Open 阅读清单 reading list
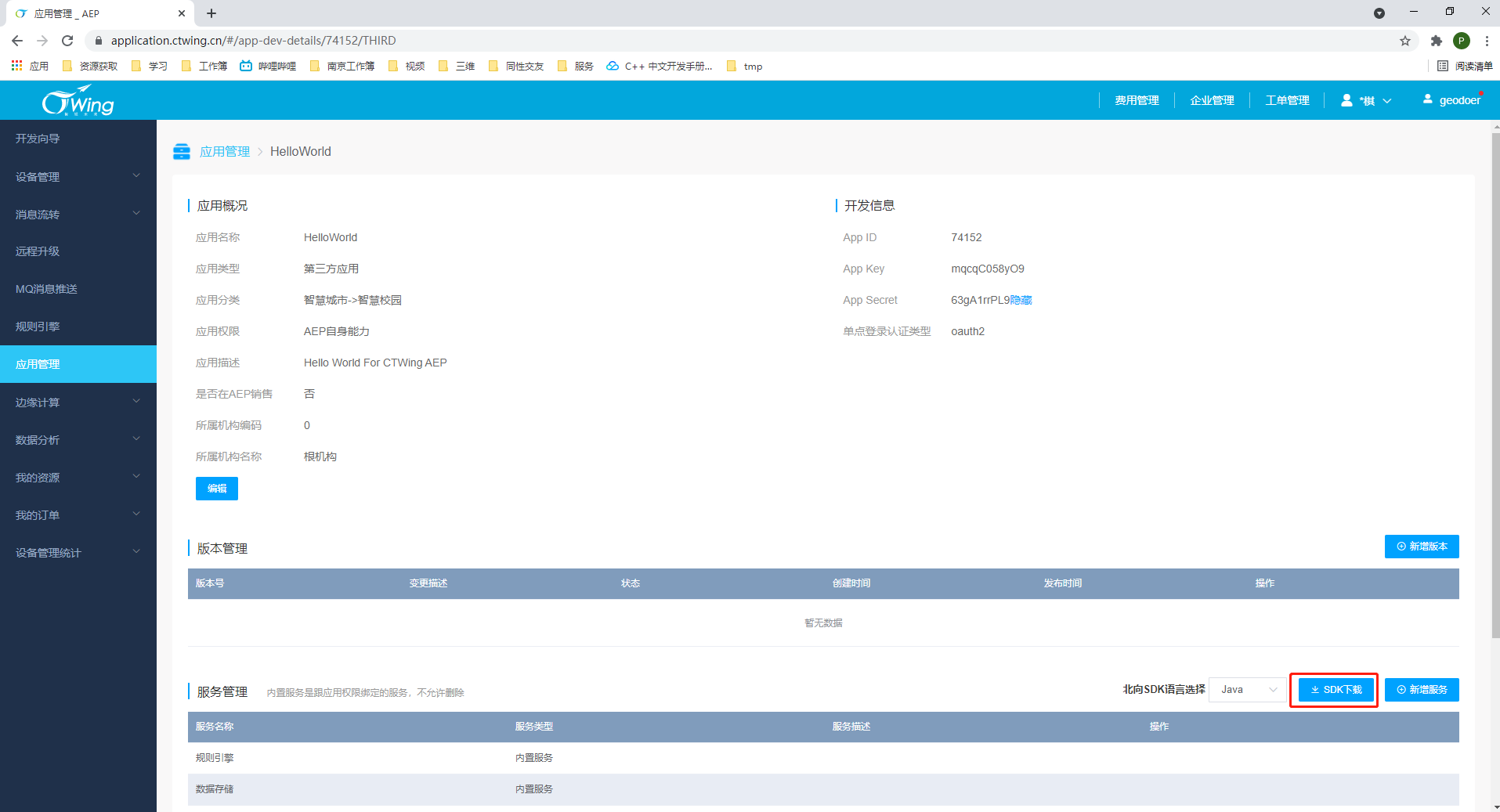Screen dimensions: 1500x812 coord(1465,66)
